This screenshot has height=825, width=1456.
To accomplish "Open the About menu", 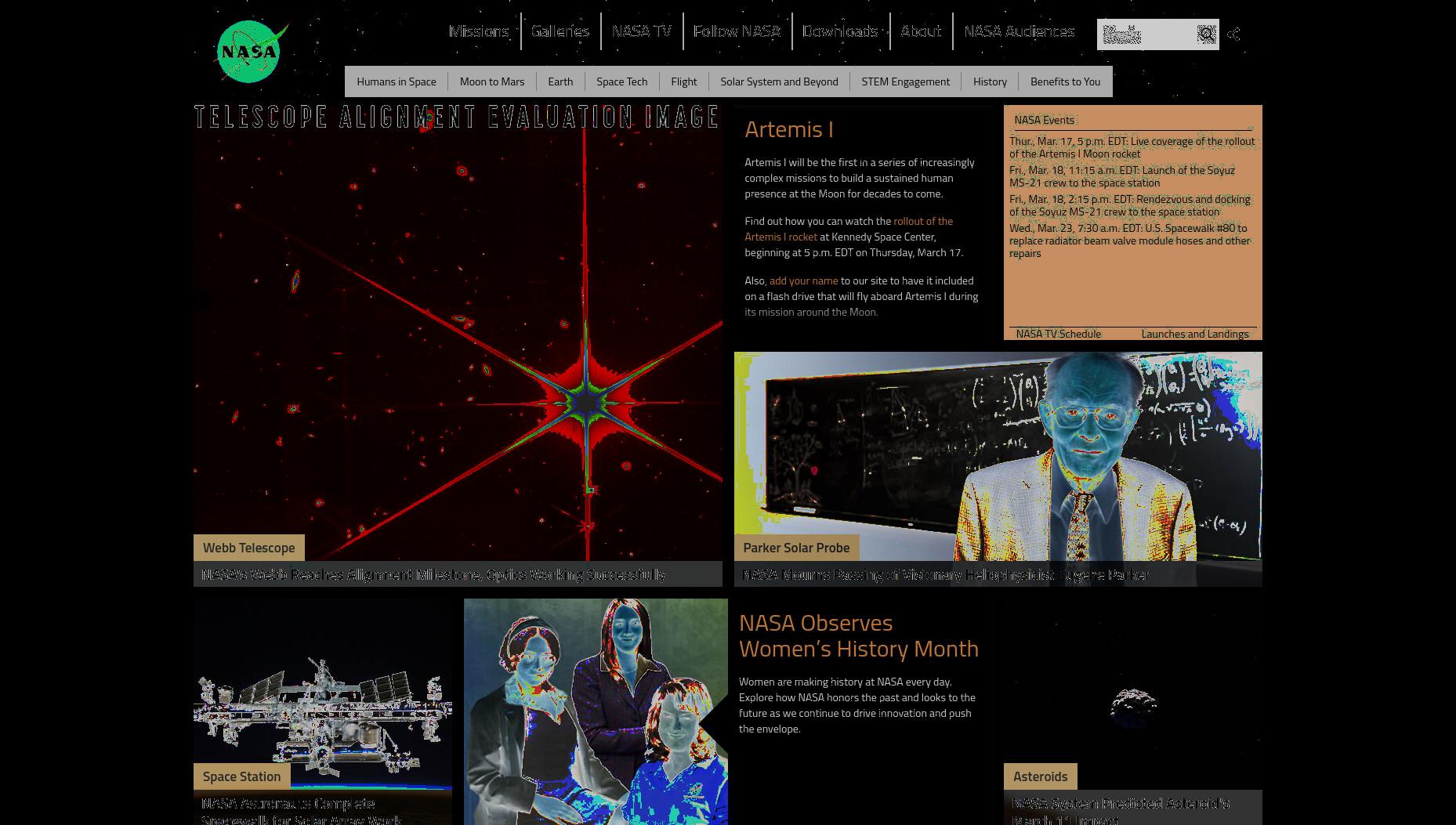I will pos(921,31).
